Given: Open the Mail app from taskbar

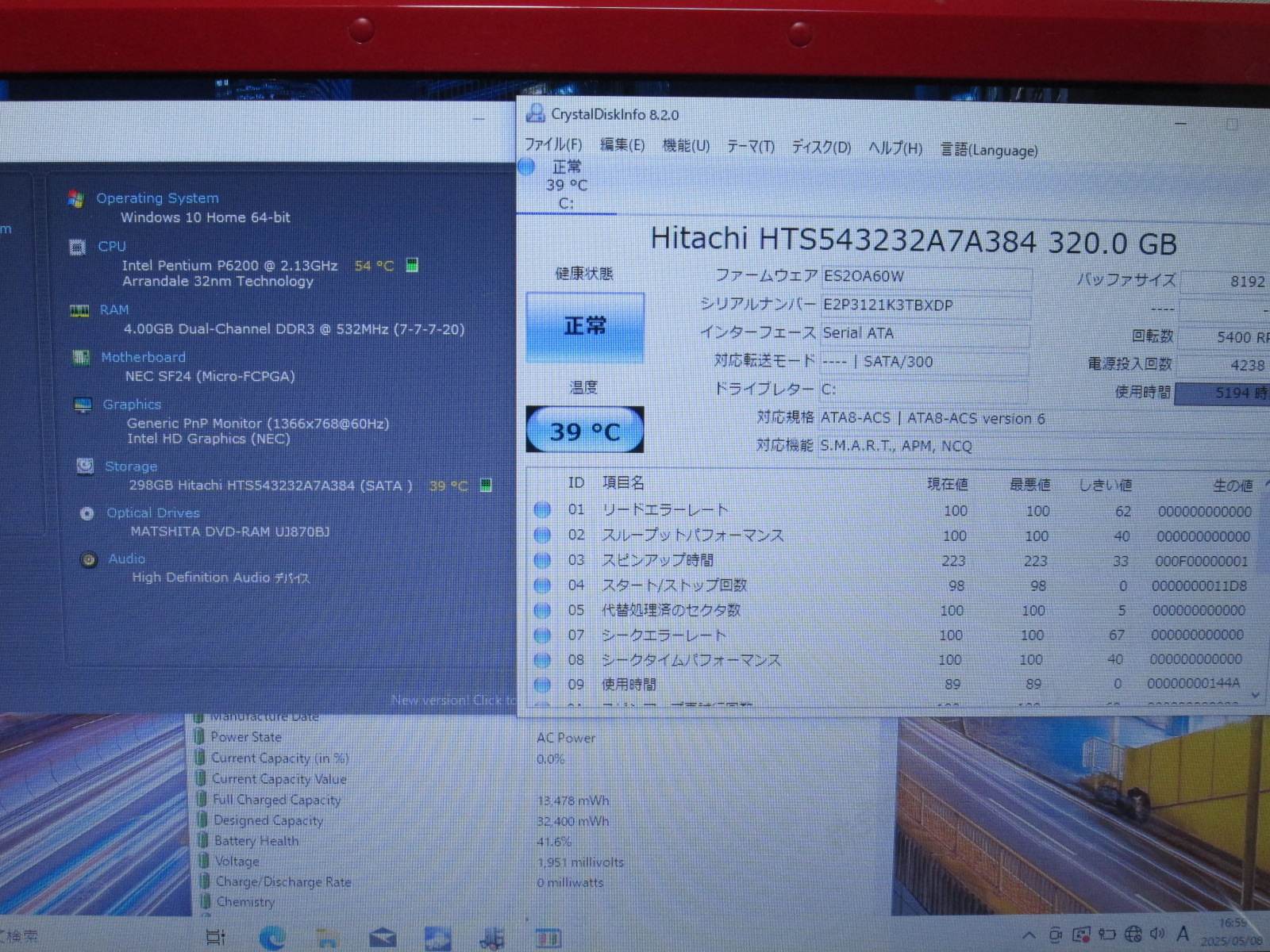Looking at the screenshot, I should 383,939.
